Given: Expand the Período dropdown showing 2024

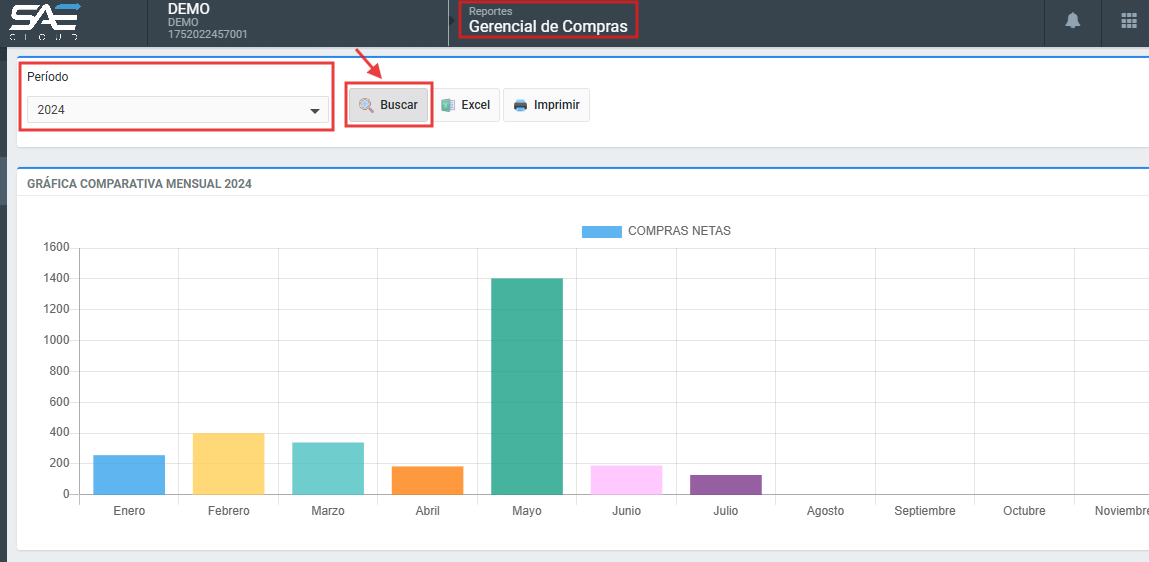Looking at the screenshot, I should click(x=178, y=110).
